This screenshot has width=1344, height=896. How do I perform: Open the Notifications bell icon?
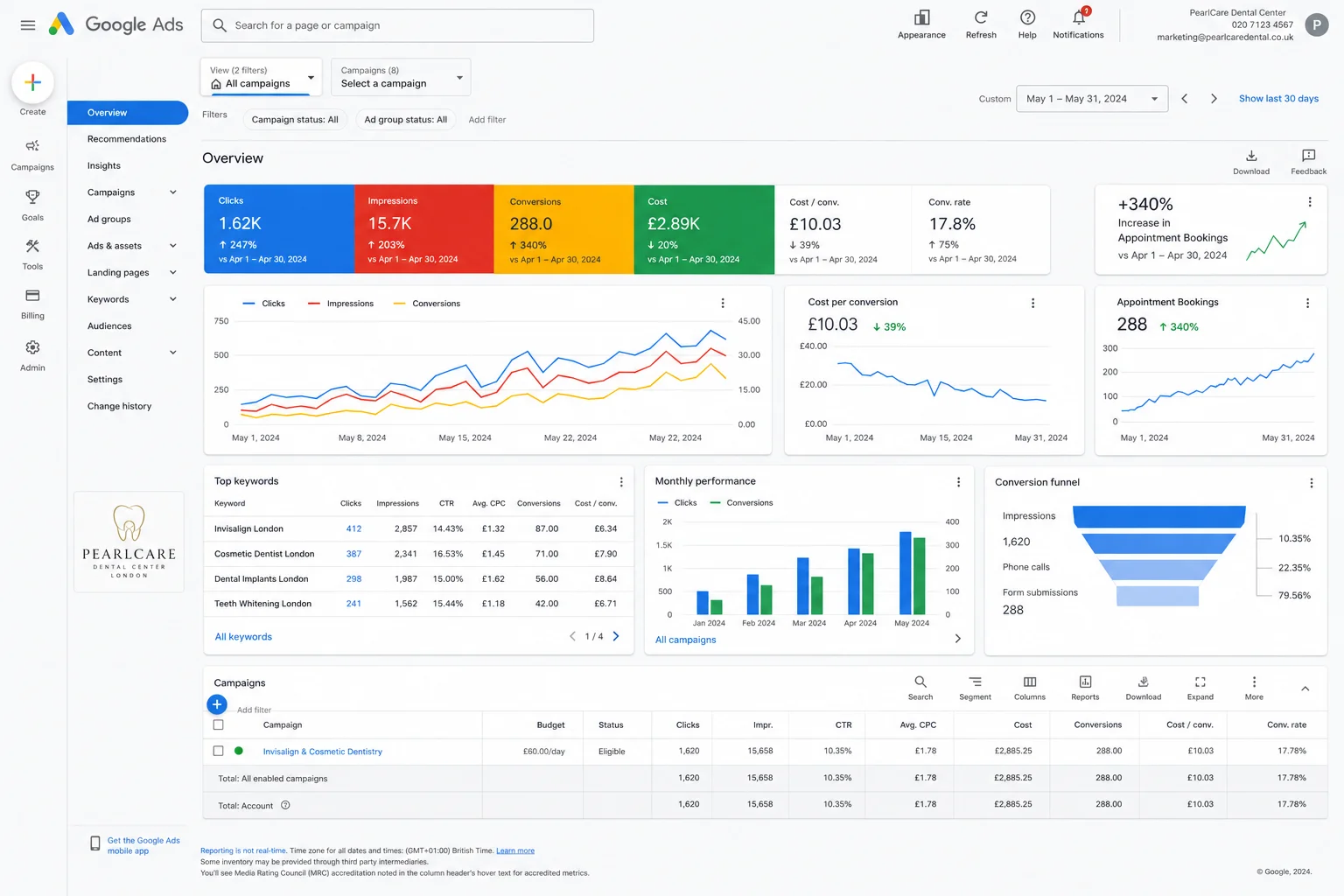(1078, 17)
